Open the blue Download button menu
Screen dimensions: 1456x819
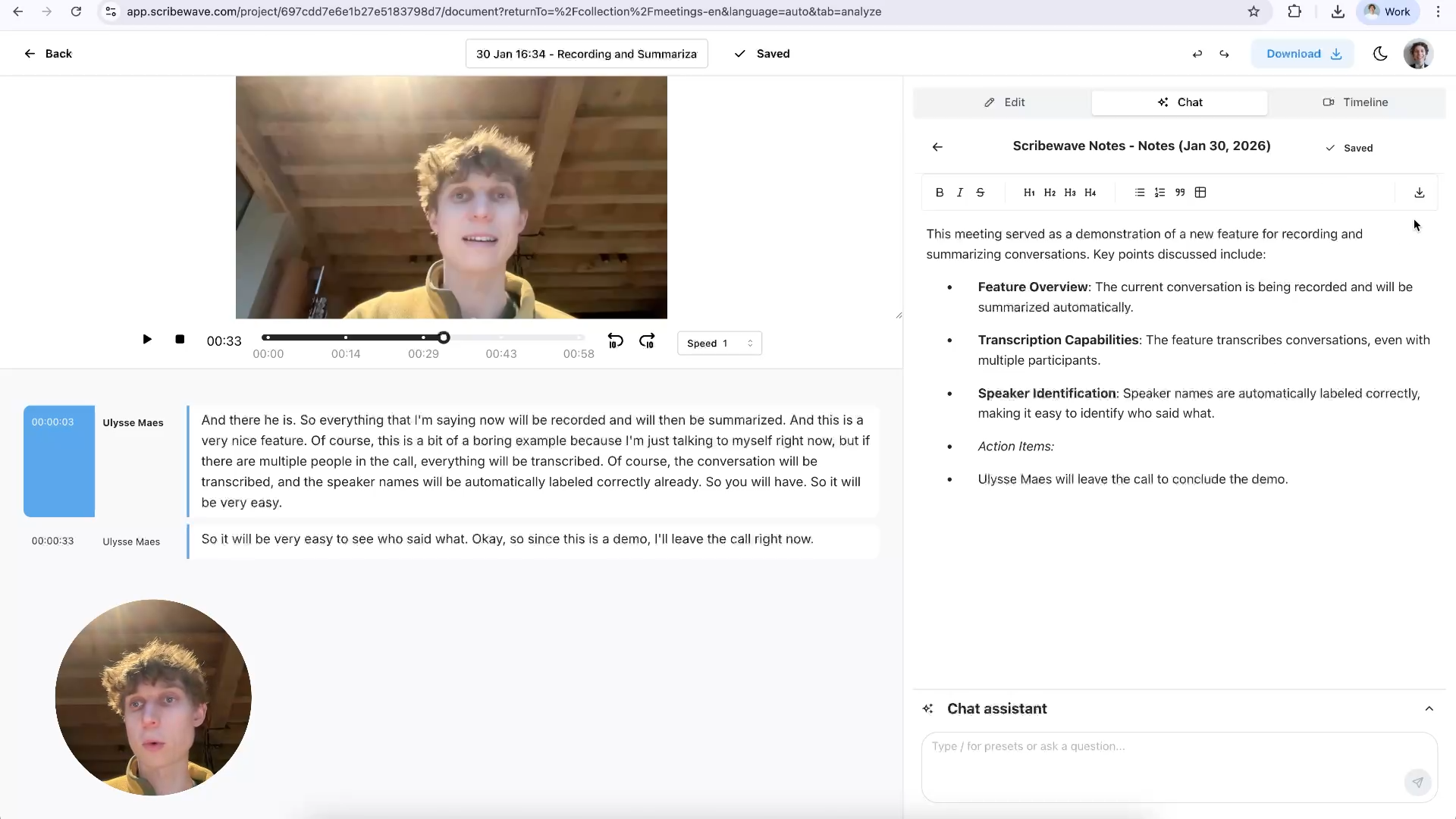click(1303, 54)
